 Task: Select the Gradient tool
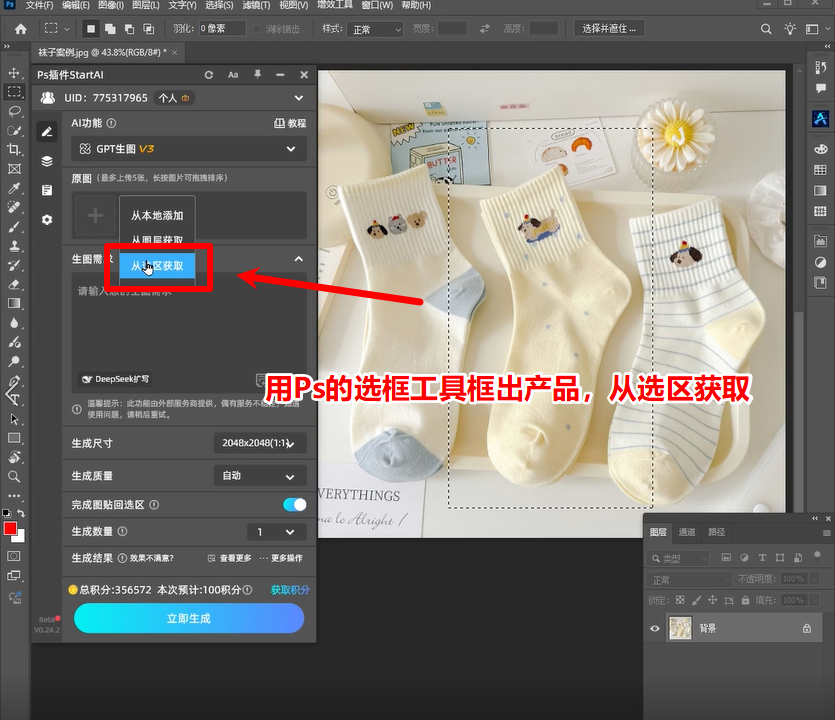click(x=14, y=303)
